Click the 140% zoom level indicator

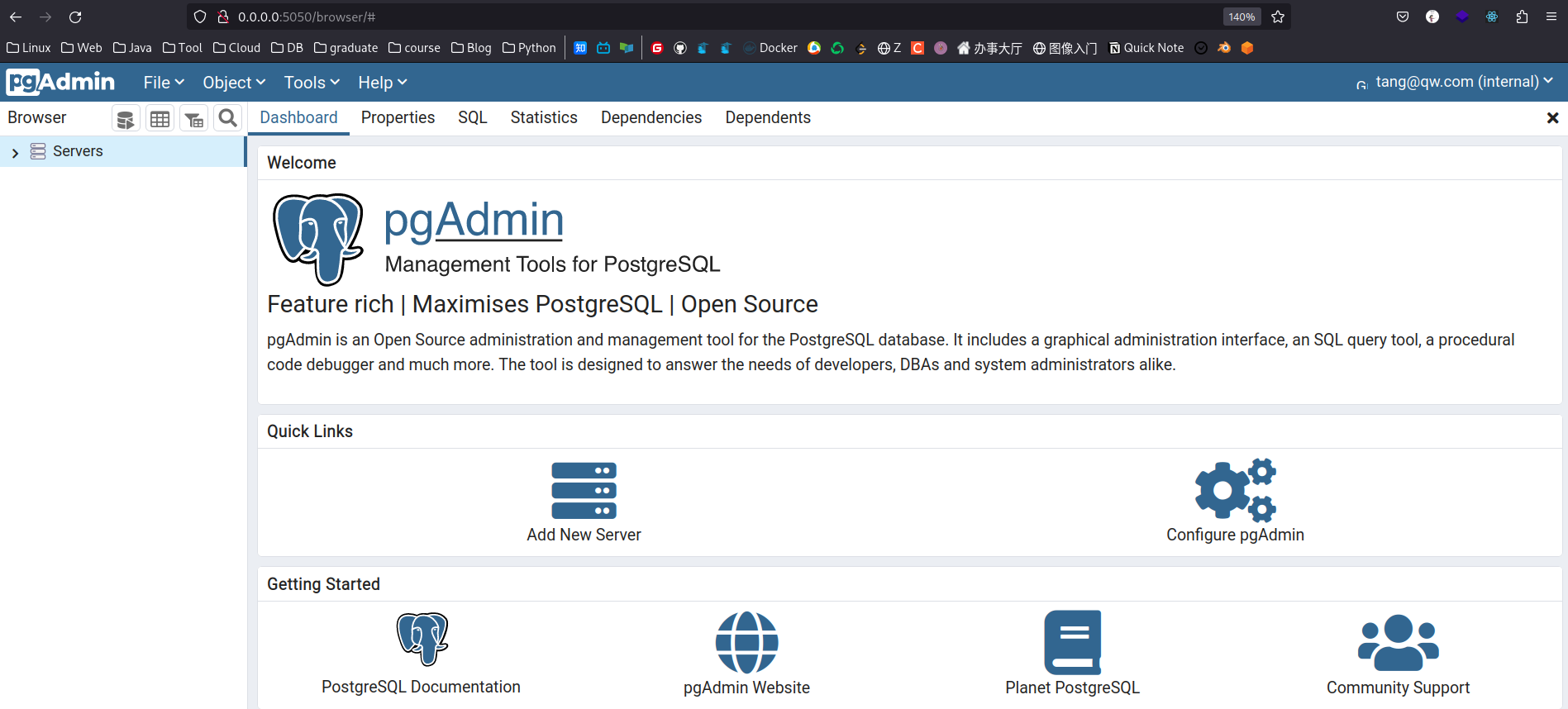tap(1242, 17)
